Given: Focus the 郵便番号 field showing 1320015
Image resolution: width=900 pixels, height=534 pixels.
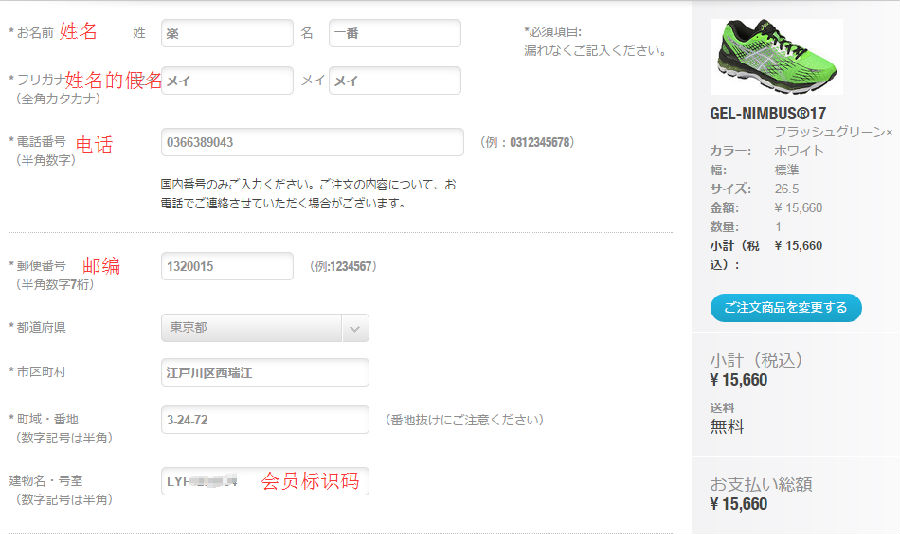Looking at the screenshot, I should (227, 266).
